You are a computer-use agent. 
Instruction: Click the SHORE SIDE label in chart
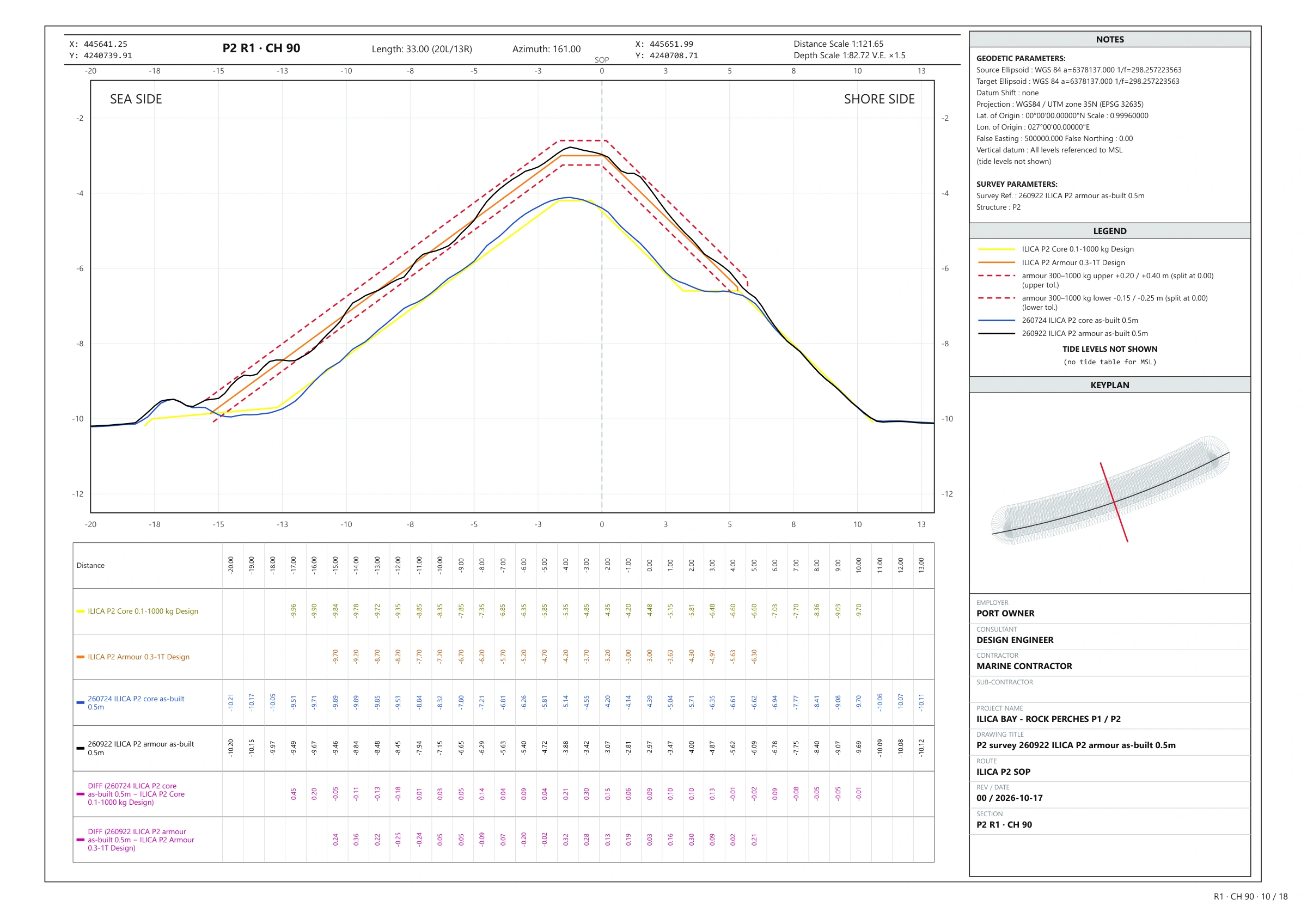879,99
